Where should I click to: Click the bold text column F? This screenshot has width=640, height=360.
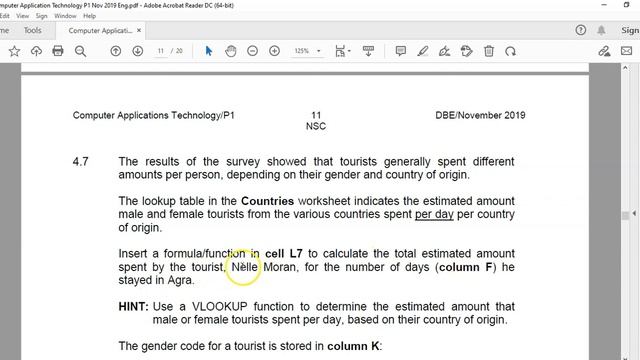click(x=466, y=267)
